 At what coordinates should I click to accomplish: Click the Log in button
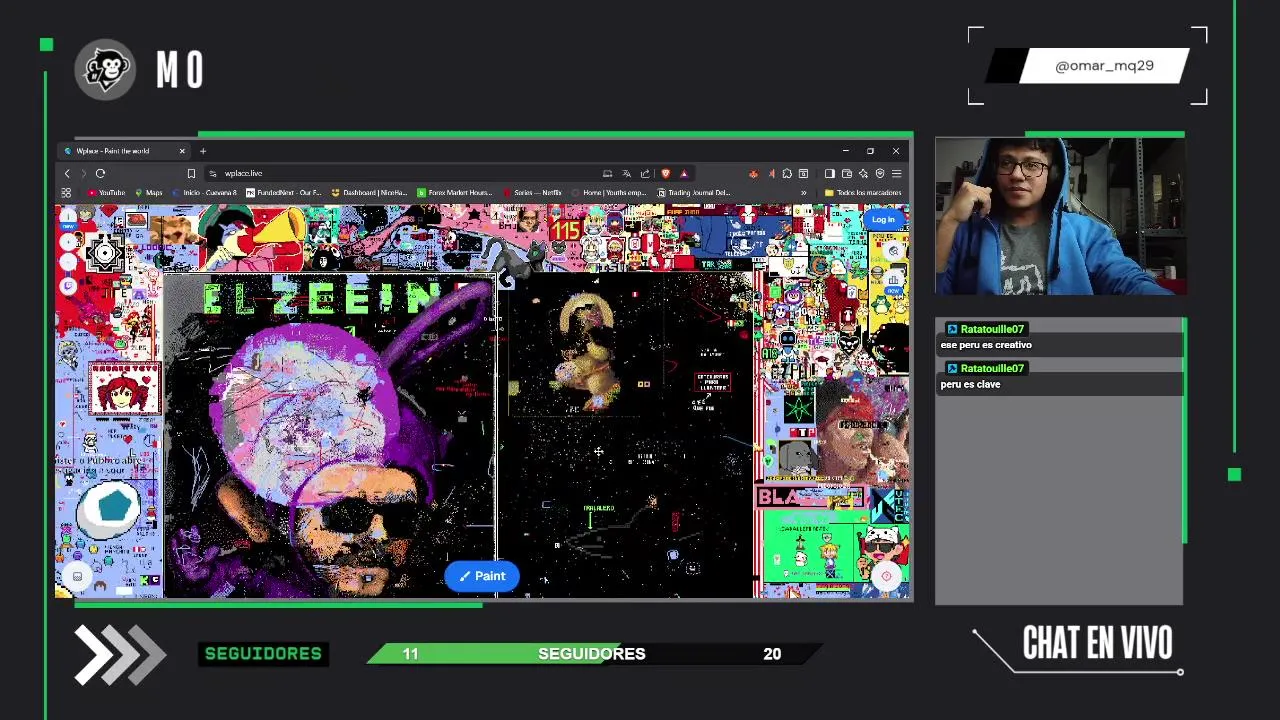883,219
